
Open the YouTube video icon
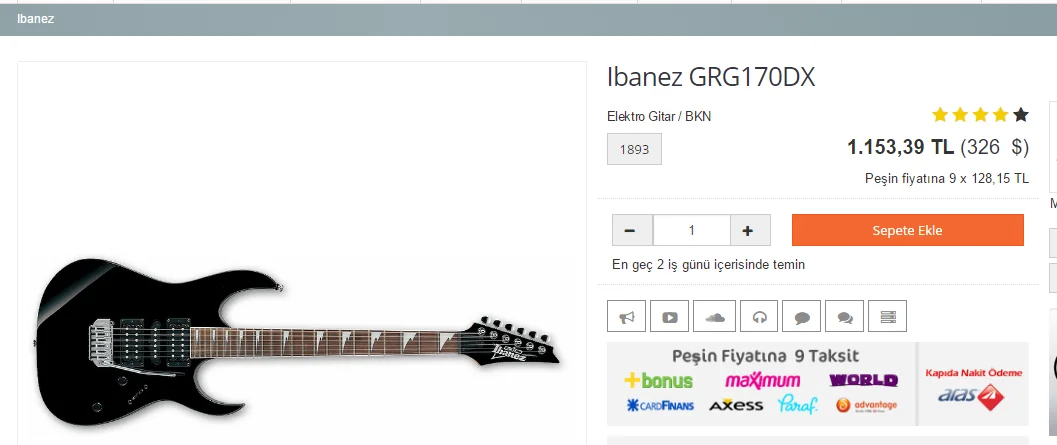[x=669, y=316]
